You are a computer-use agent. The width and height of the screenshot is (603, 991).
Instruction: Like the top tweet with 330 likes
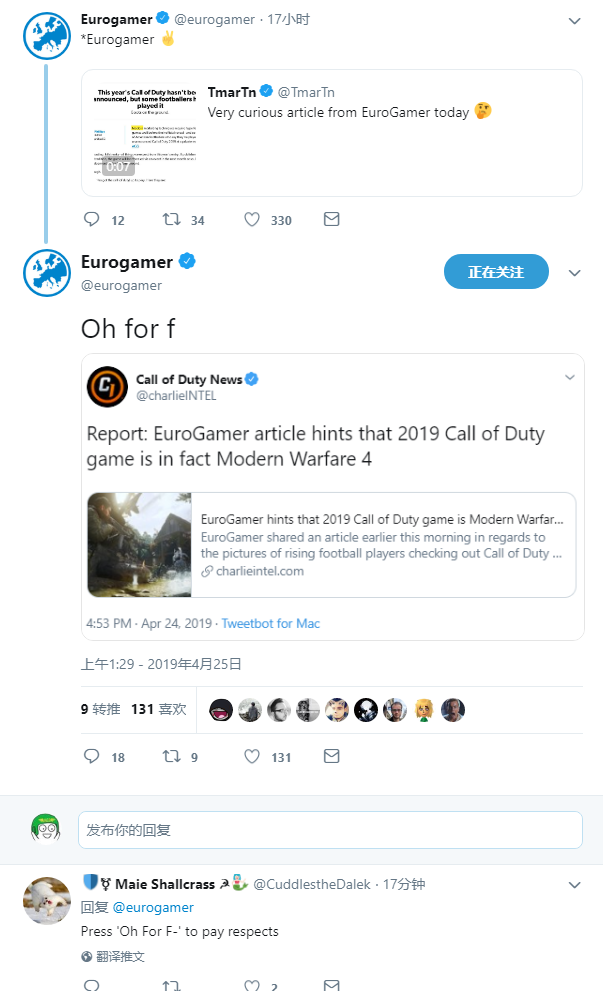click(x=252, y=219)
